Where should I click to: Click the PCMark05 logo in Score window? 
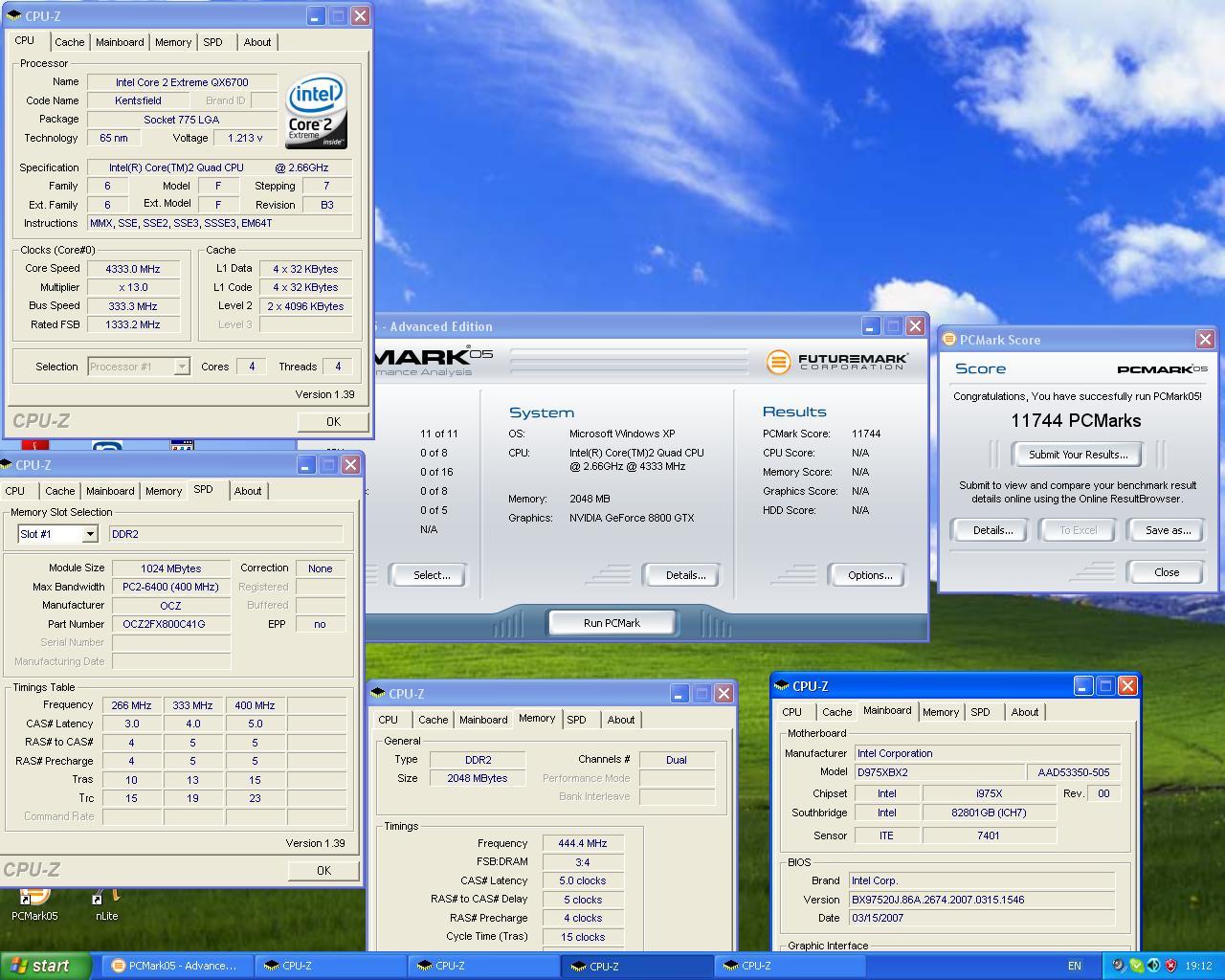coord(1162,369)
